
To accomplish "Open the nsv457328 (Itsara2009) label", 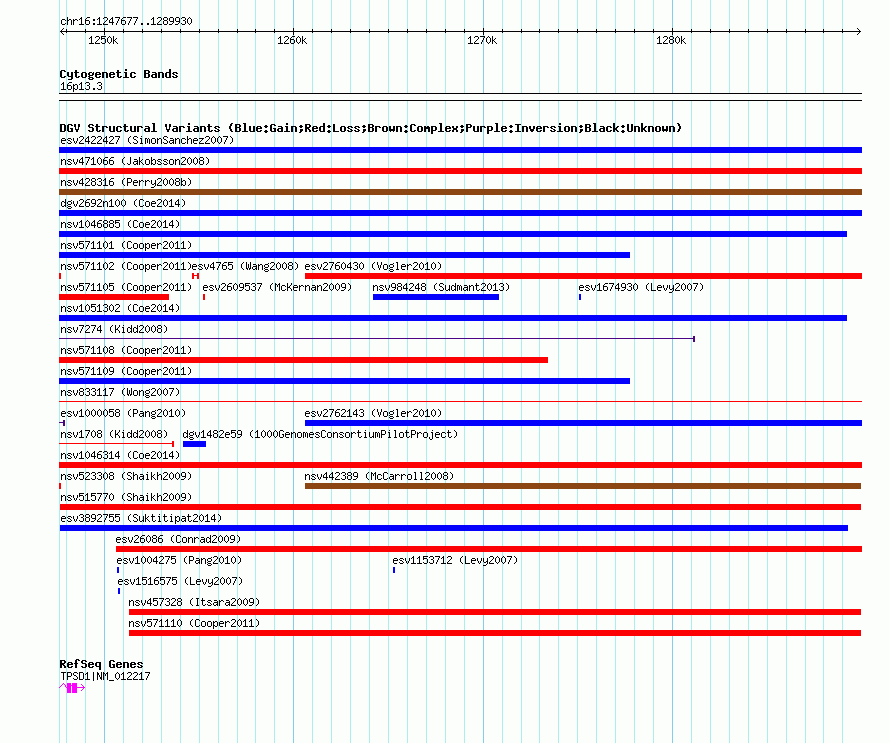I will [x=194, y=602].
